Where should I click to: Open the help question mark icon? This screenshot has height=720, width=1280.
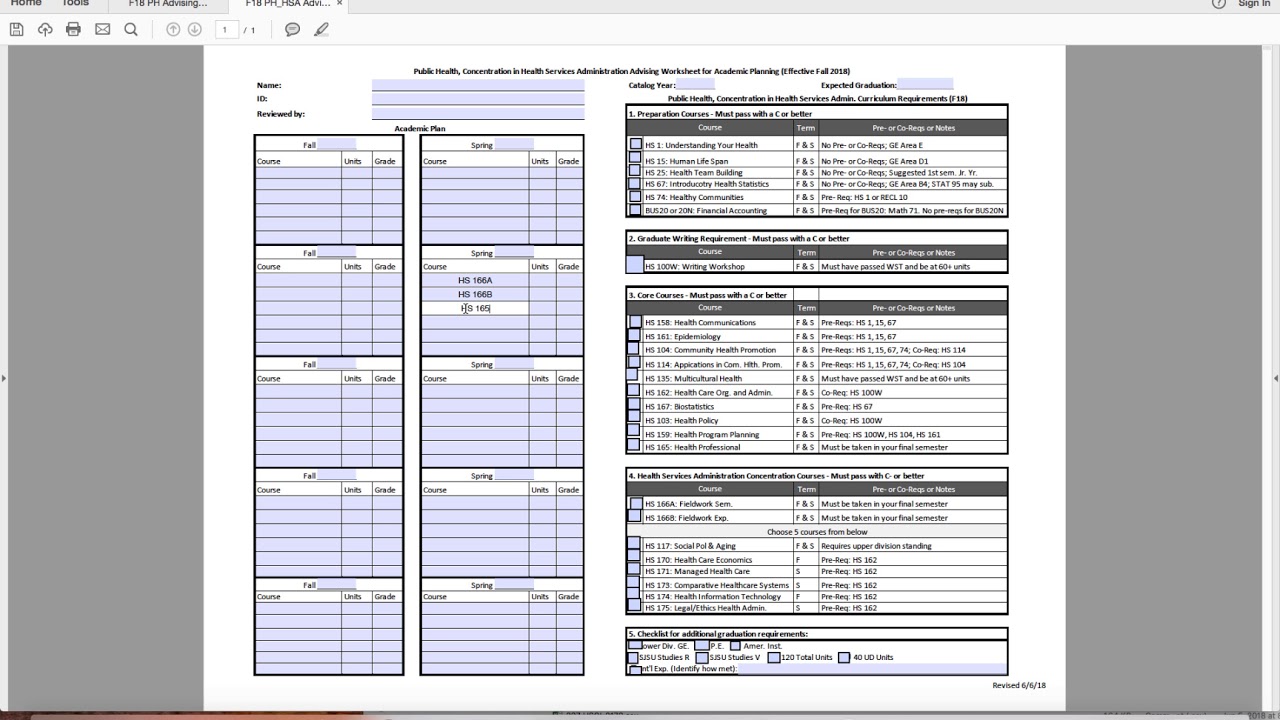point(1218,4)
